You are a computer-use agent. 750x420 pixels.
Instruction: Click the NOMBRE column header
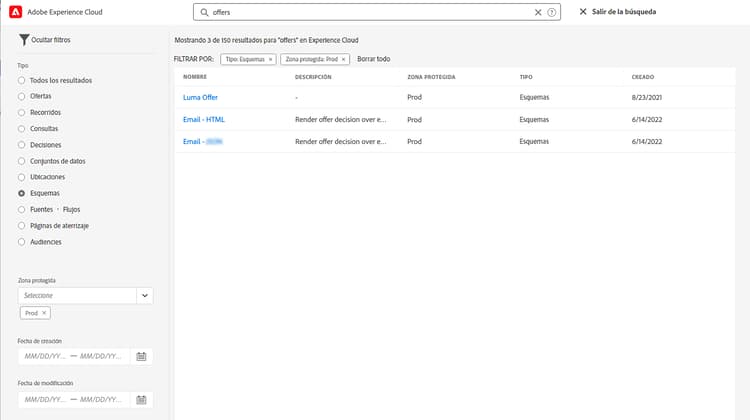[x=195, y=77]
